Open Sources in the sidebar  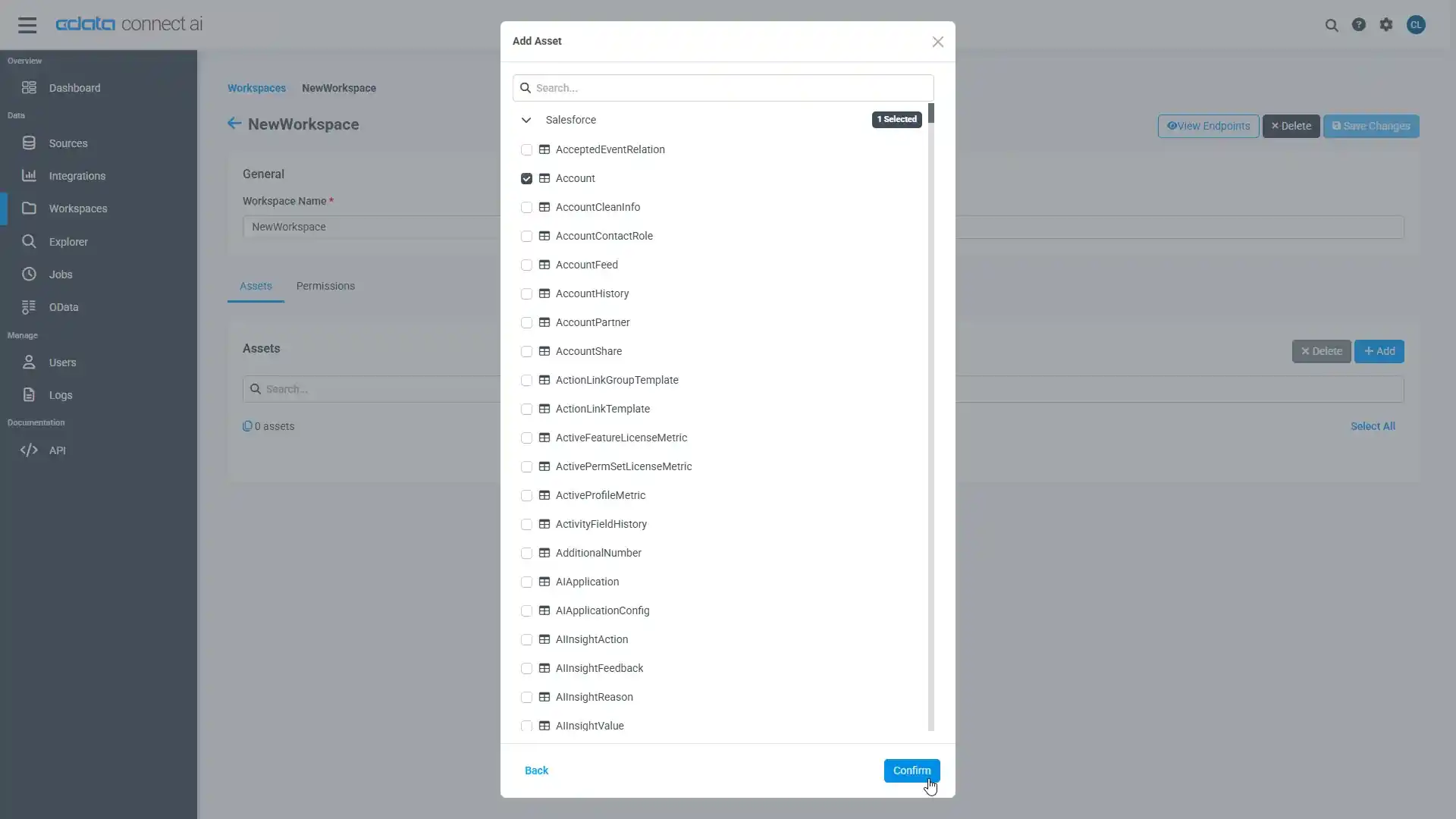click(x=67, y=143)
